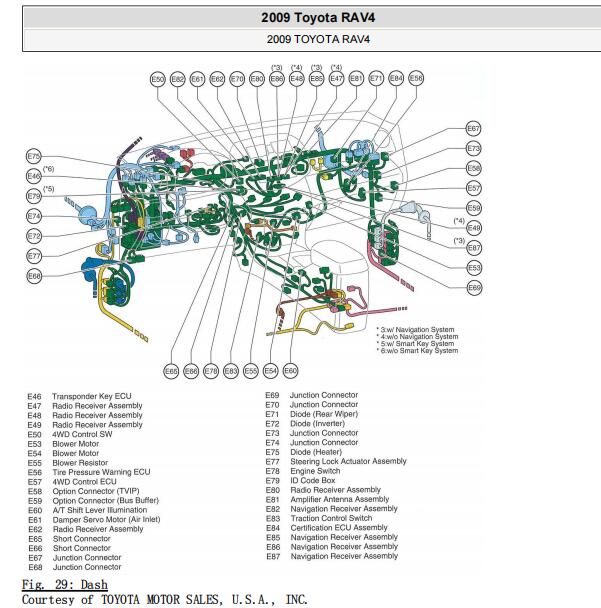The height and width of the screenshot is (608, 601).
Task: Click legend entry 'Engine Switch'
Action: point(315,471)
